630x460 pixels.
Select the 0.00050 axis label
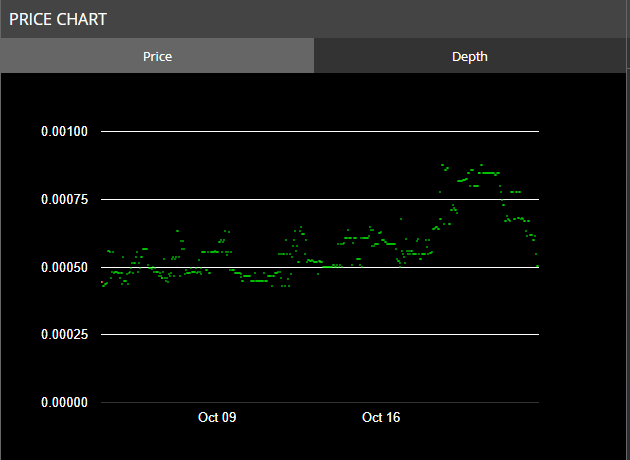(64, 267)
